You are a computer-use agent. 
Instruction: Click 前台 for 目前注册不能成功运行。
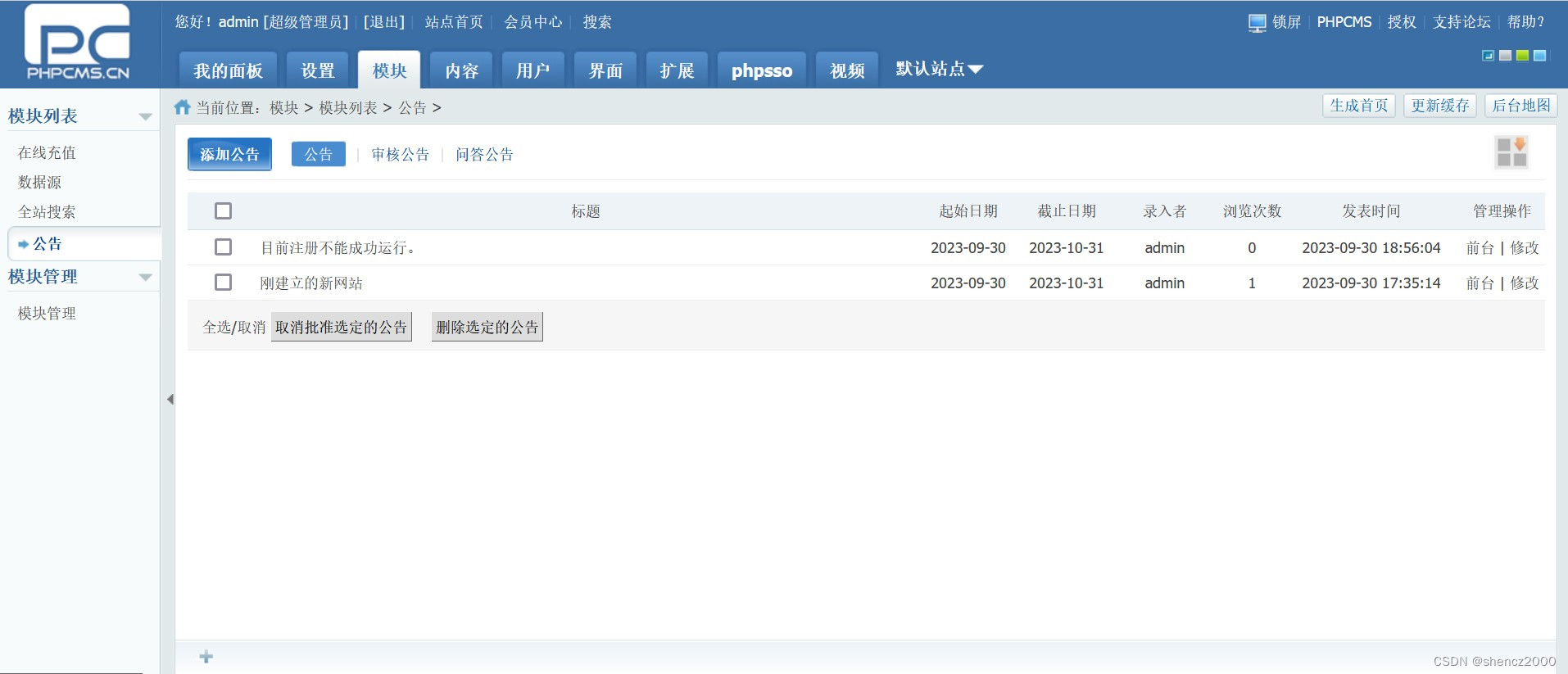(x=1480, y=247)
